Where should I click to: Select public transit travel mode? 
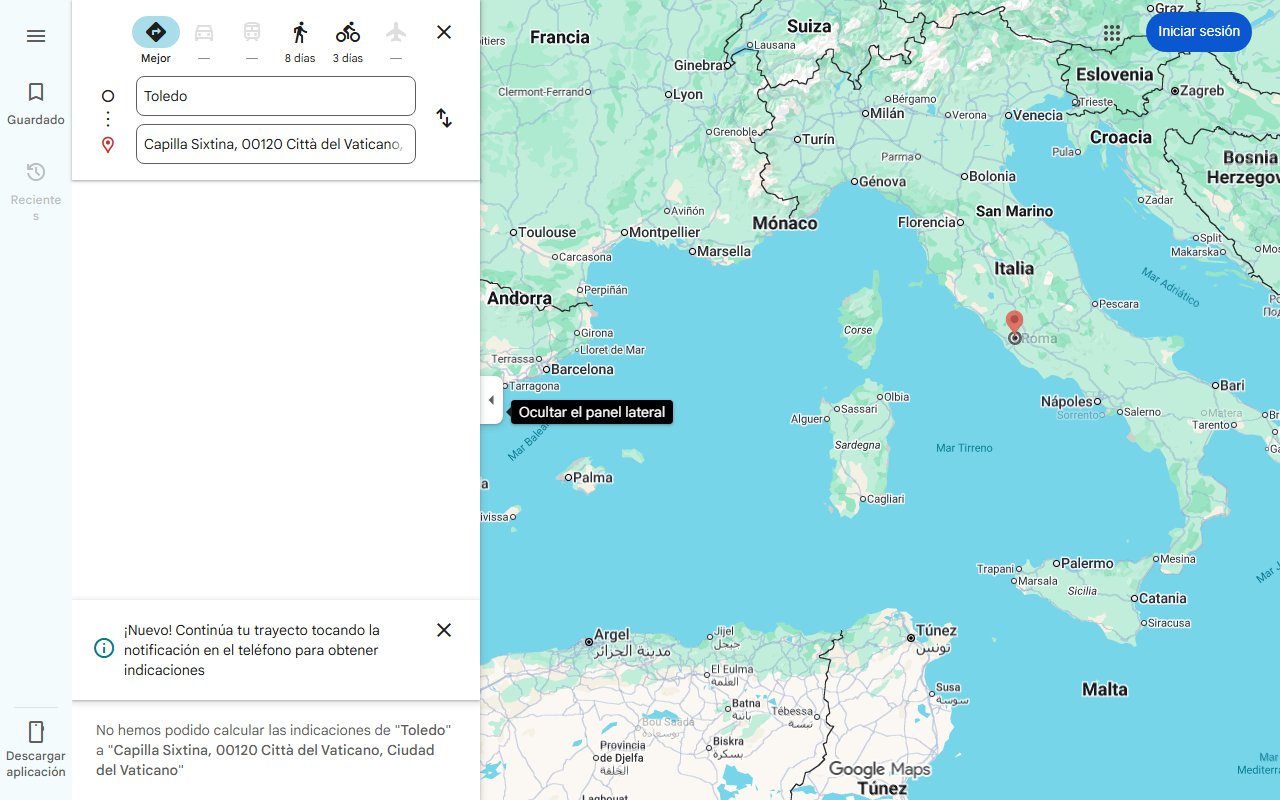click(252, 33)
